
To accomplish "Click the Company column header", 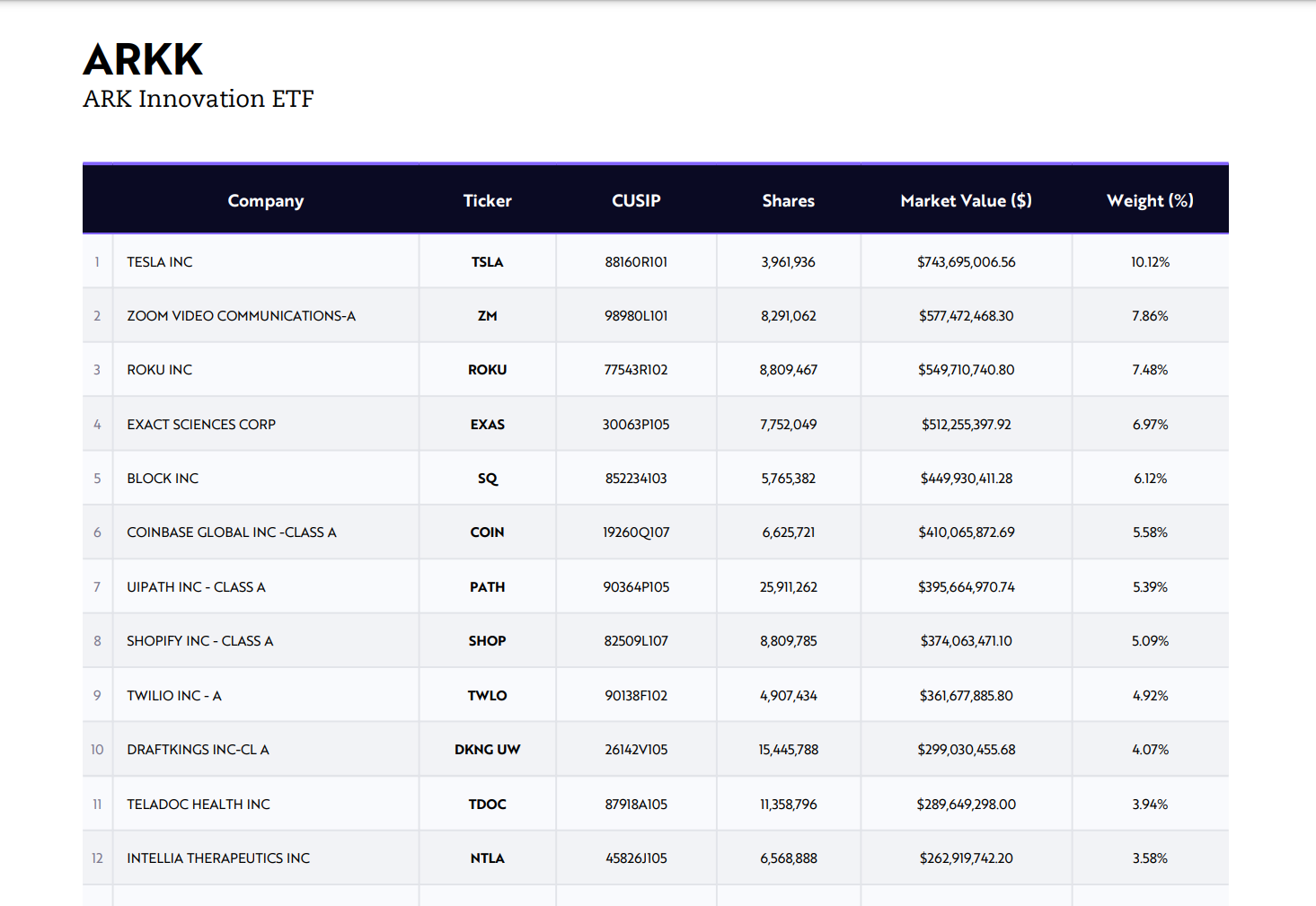I will [266, 201].
